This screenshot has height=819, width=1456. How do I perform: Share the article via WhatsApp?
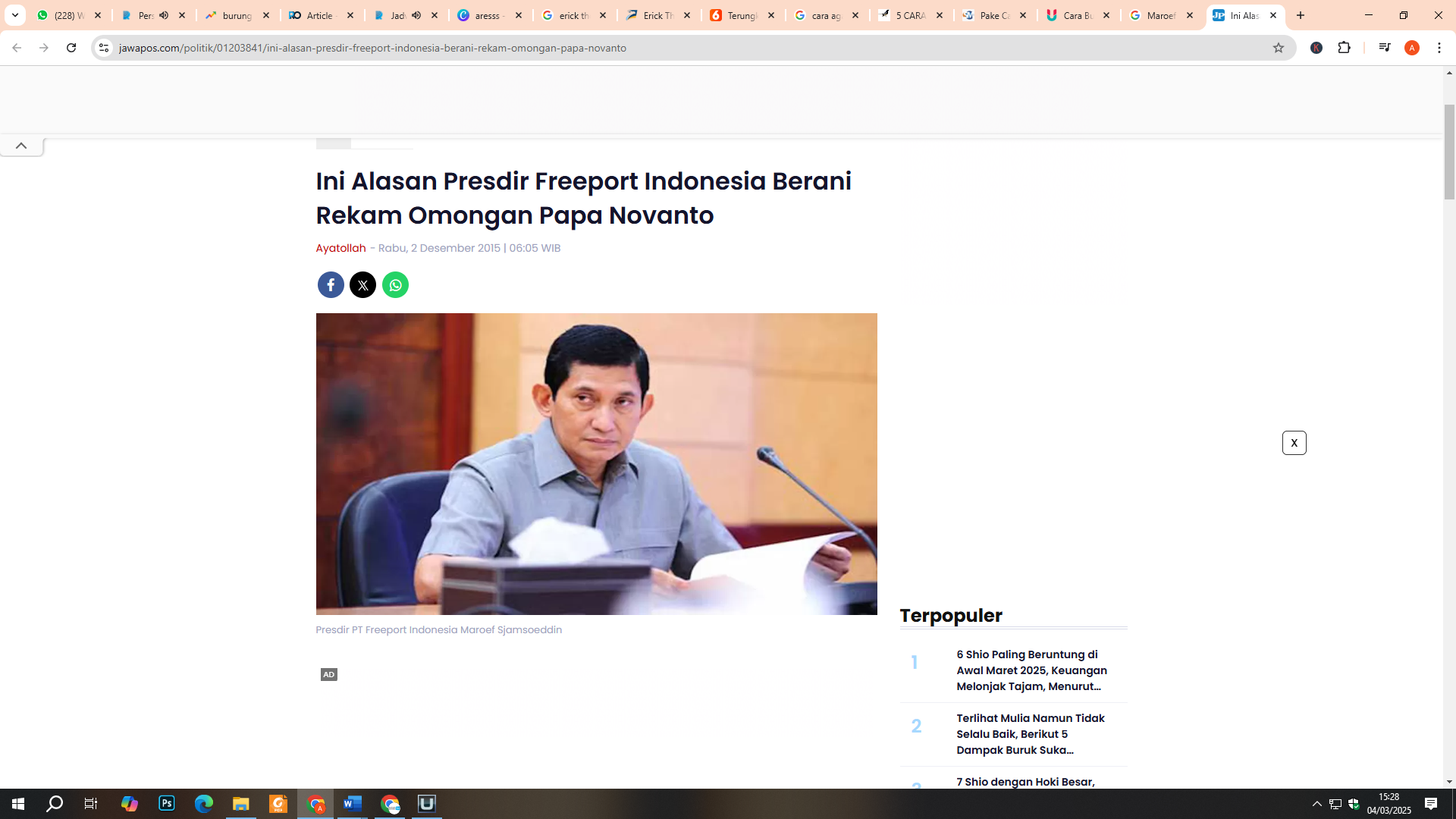pos(395,285)
